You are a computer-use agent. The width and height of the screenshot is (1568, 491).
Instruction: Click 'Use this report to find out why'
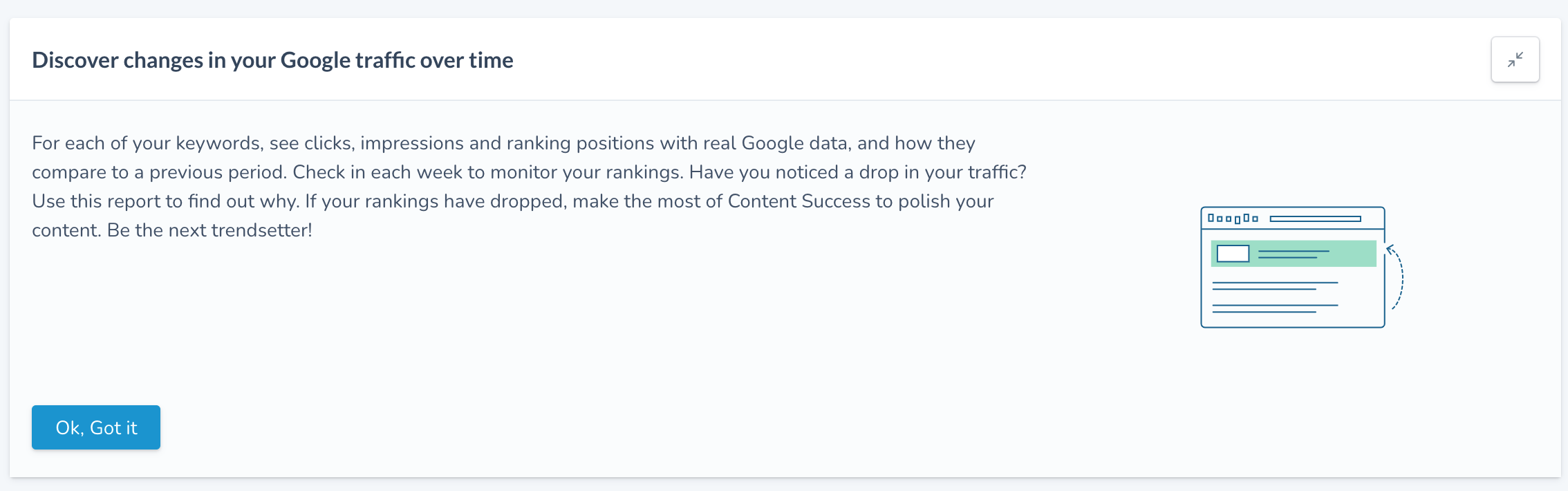[x=166, y=201]
